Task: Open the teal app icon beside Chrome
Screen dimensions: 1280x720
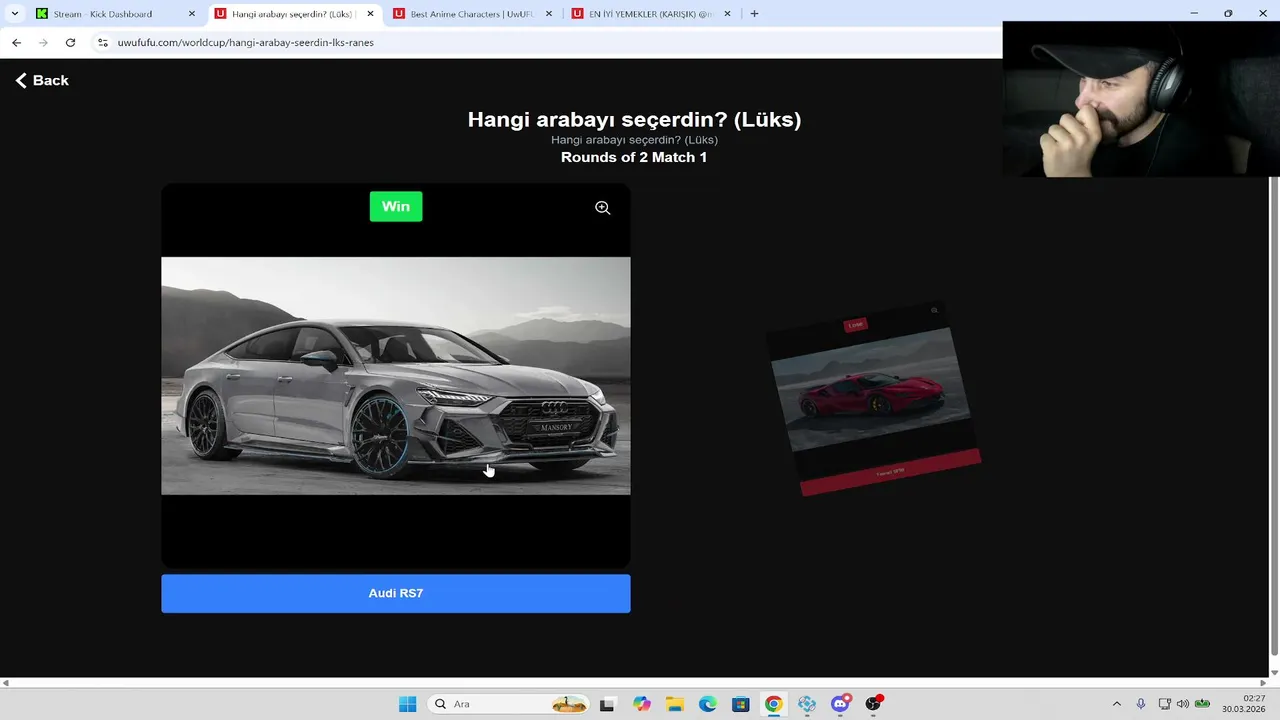Action: (807, 704)
